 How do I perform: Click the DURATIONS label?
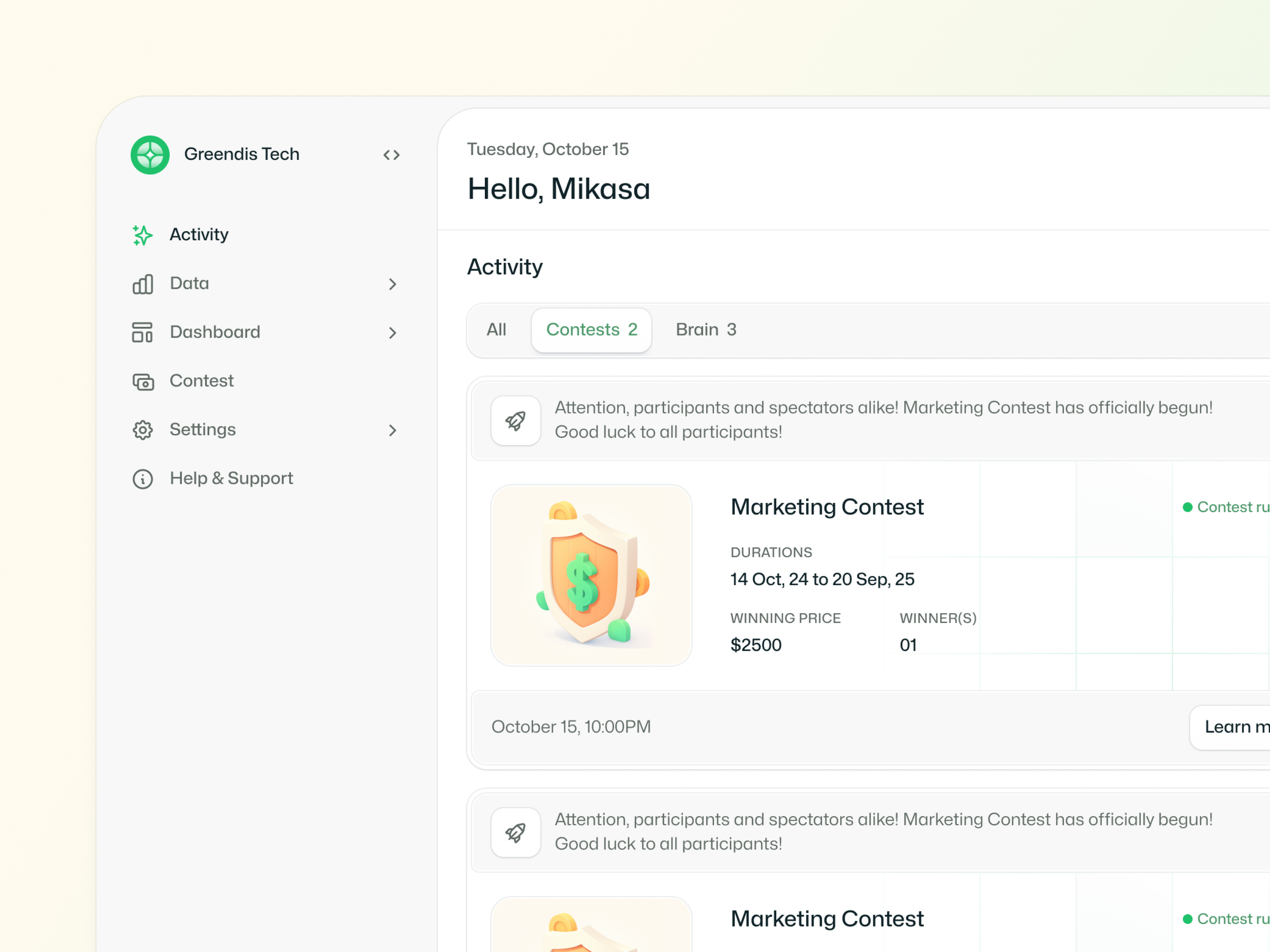[x=771, y=553]
